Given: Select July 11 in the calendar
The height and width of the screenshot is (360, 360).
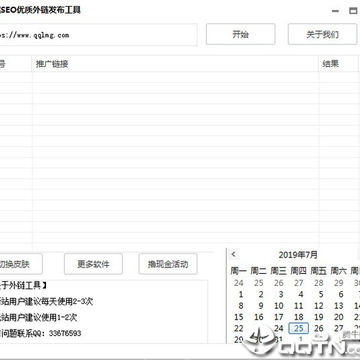Looking at the screenshot, I should pyautogui.click(x=299, y=306).
